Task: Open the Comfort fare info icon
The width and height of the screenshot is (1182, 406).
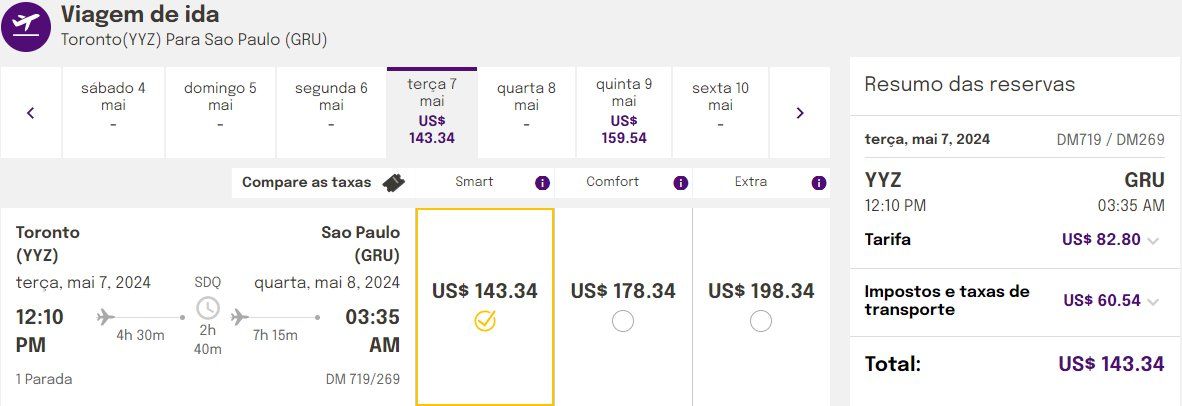Action: tap(681, 183)
